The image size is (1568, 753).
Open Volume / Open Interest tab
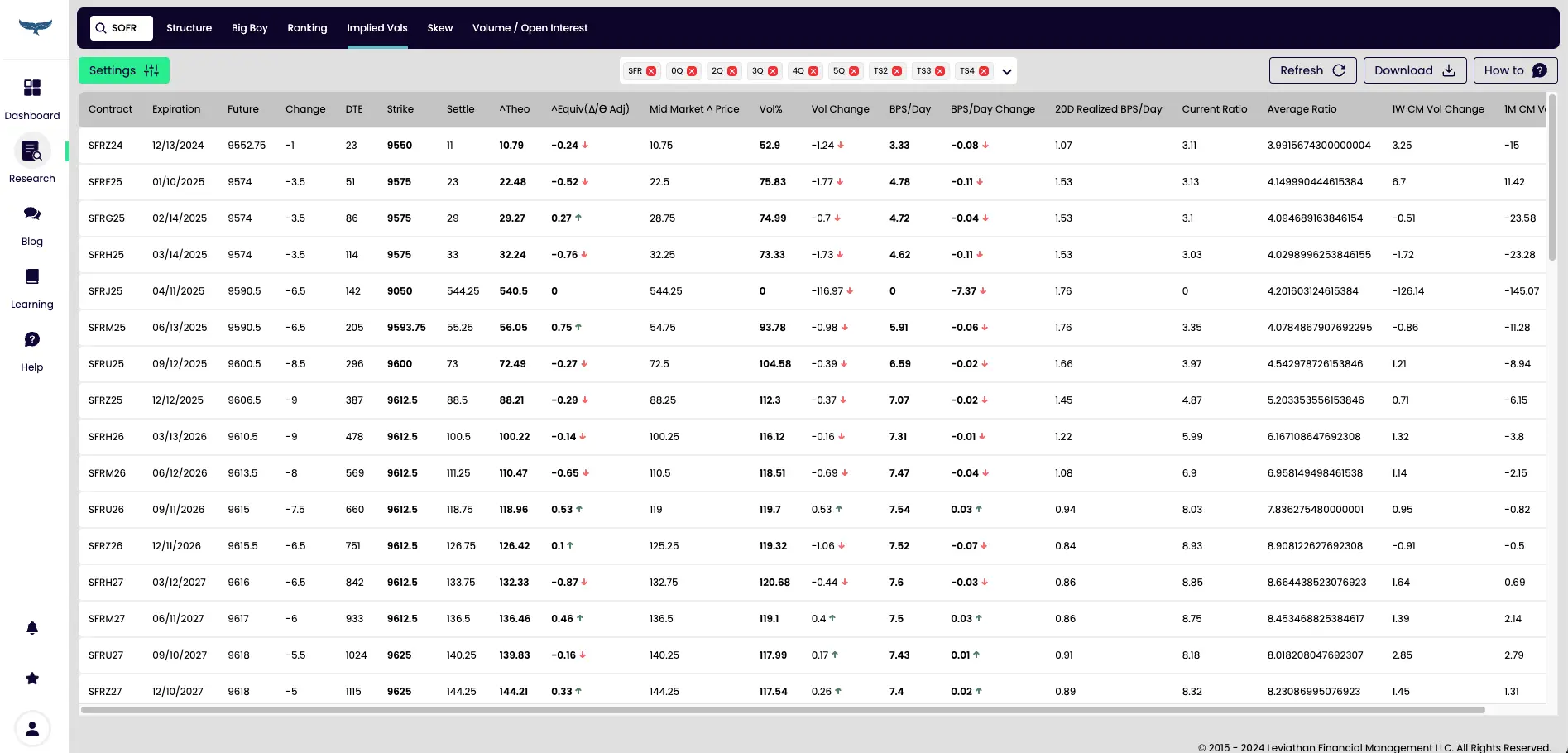pyautogui.click(x=530, y=28)
